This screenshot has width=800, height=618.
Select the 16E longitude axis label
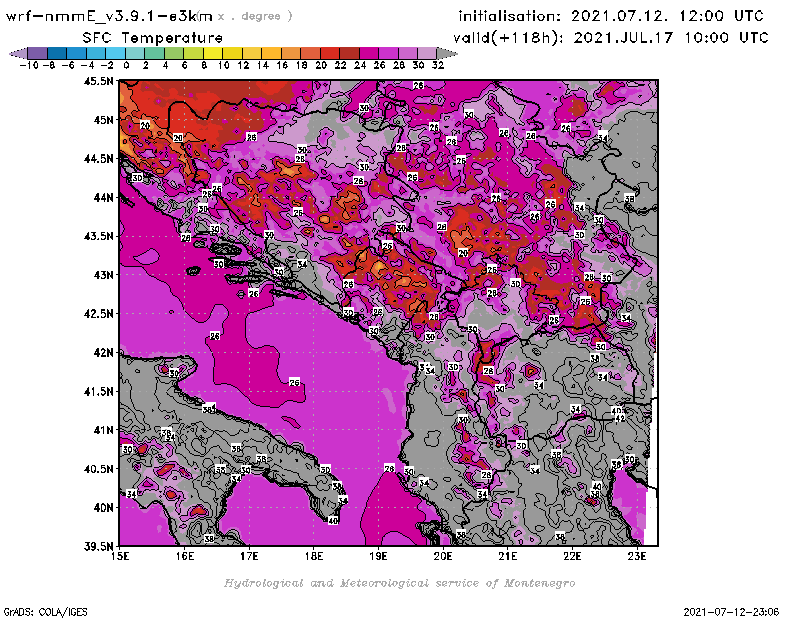pyautogui.click(x=185, y=556)
